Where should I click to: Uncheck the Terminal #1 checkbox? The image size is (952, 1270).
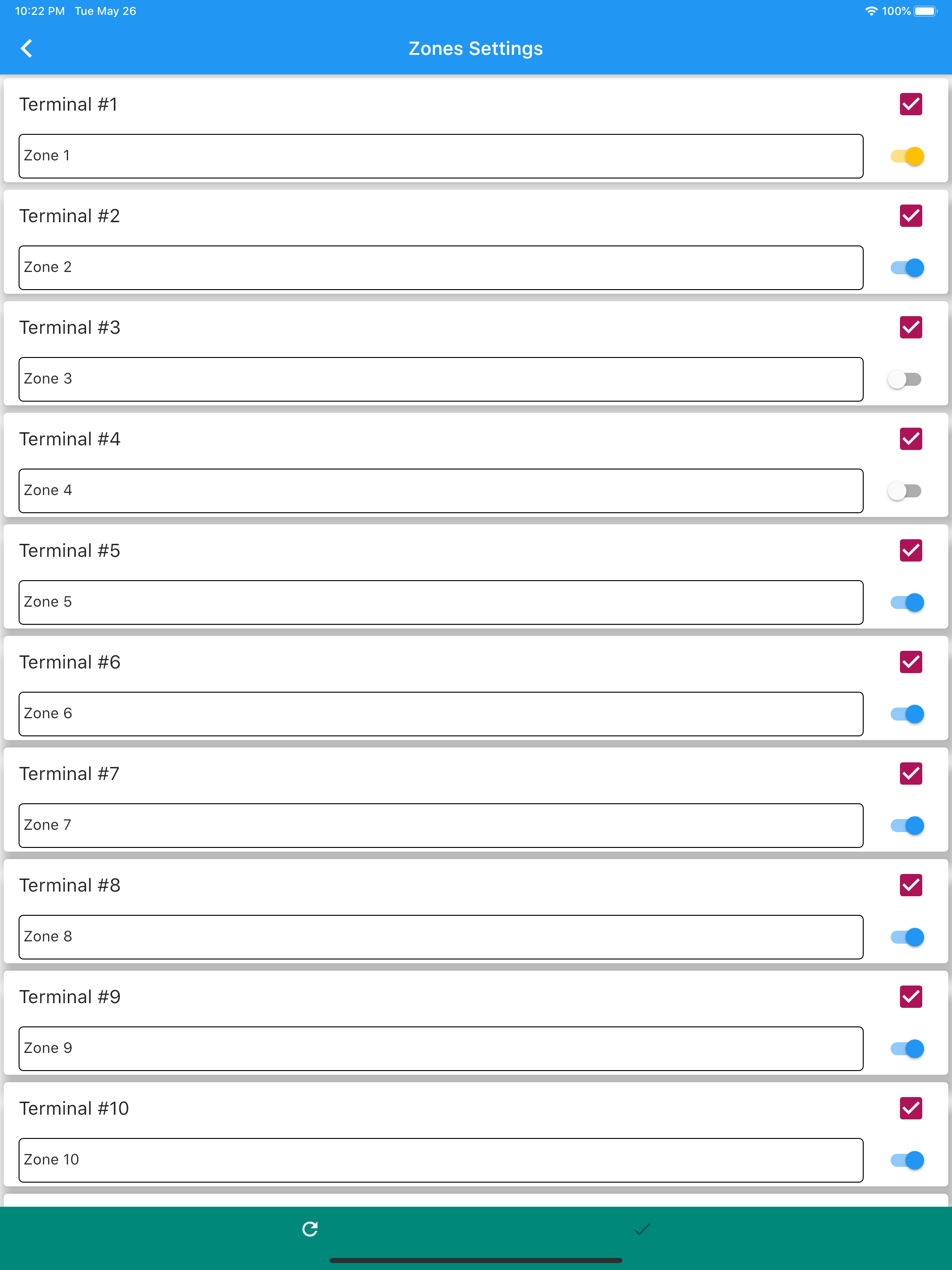pyautogui.click(x=911, y=104)
